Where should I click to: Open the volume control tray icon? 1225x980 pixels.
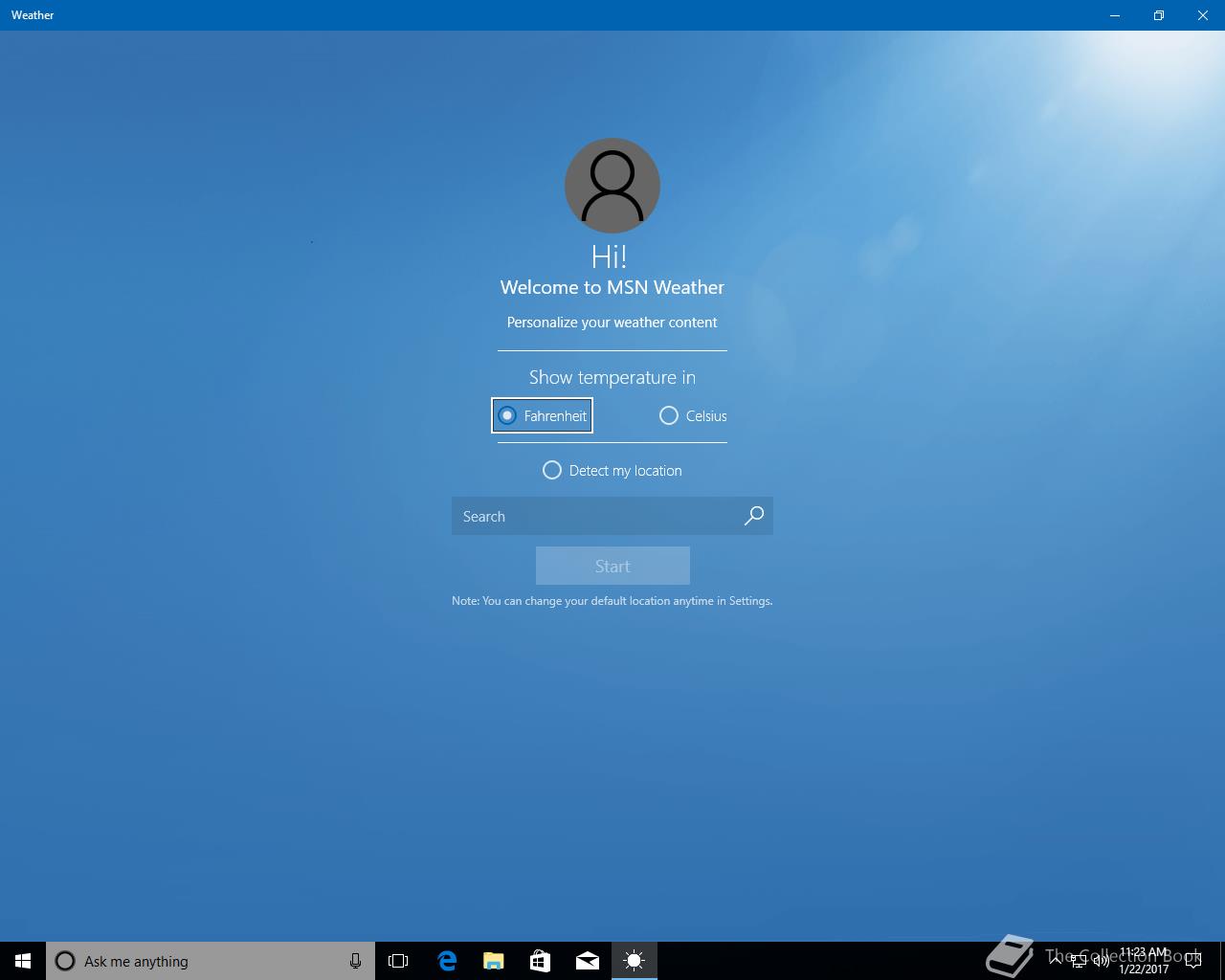pyautogui.click(x=1101, y=961)
